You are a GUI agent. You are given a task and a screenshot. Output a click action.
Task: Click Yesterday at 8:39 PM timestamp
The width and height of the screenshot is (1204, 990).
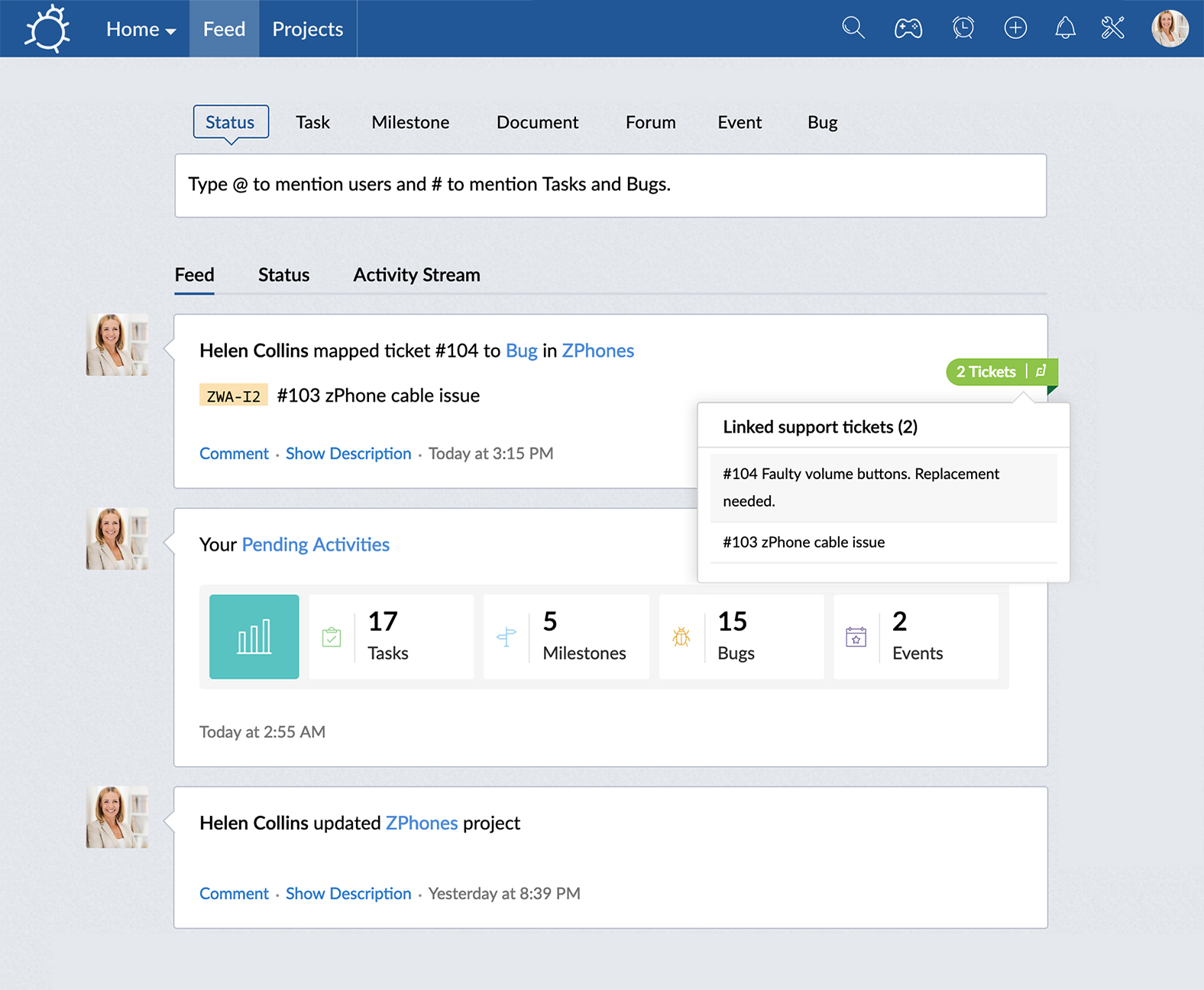tap(504, 894)
